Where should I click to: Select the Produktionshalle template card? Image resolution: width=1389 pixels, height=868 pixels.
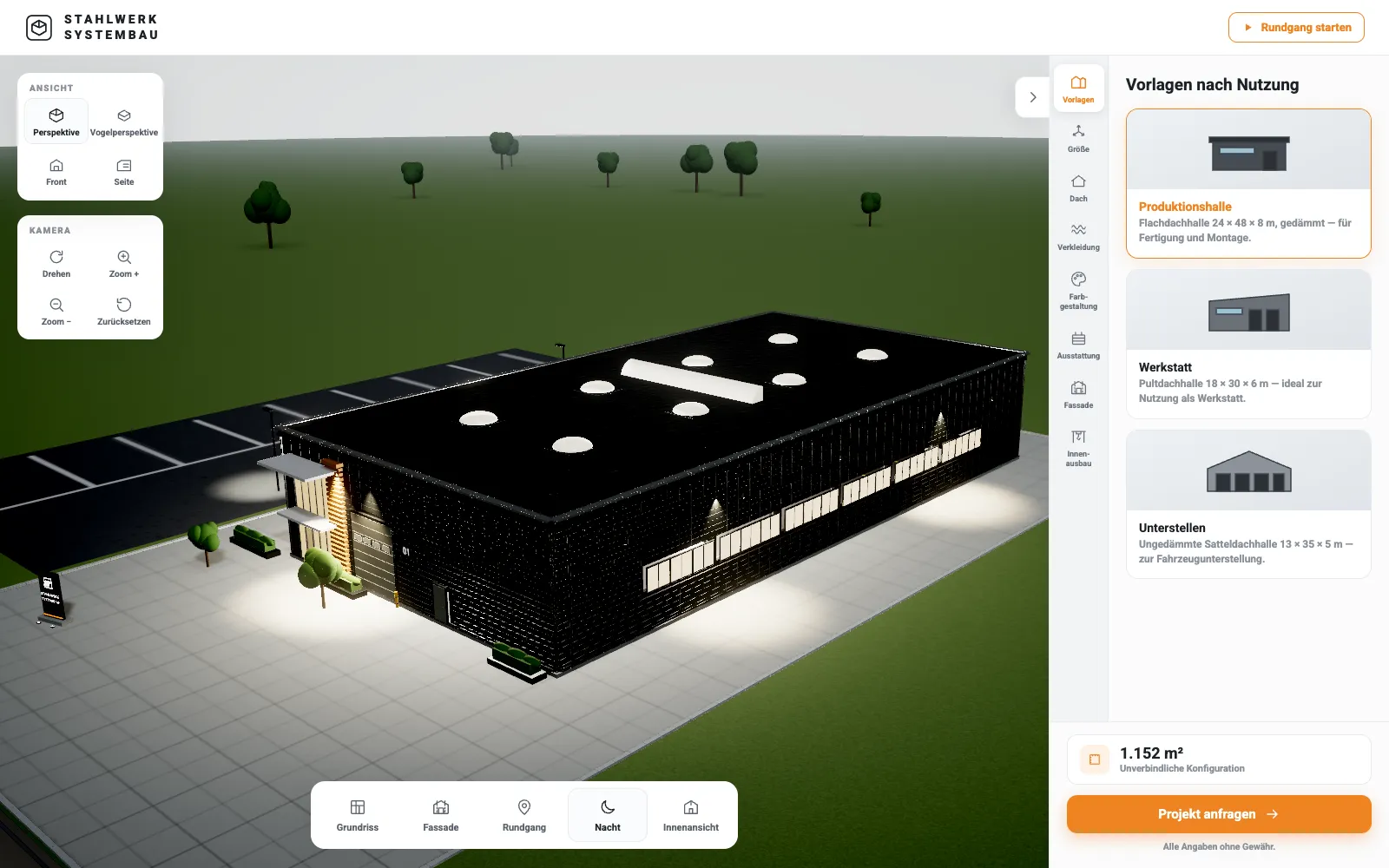click(1248, 183)
